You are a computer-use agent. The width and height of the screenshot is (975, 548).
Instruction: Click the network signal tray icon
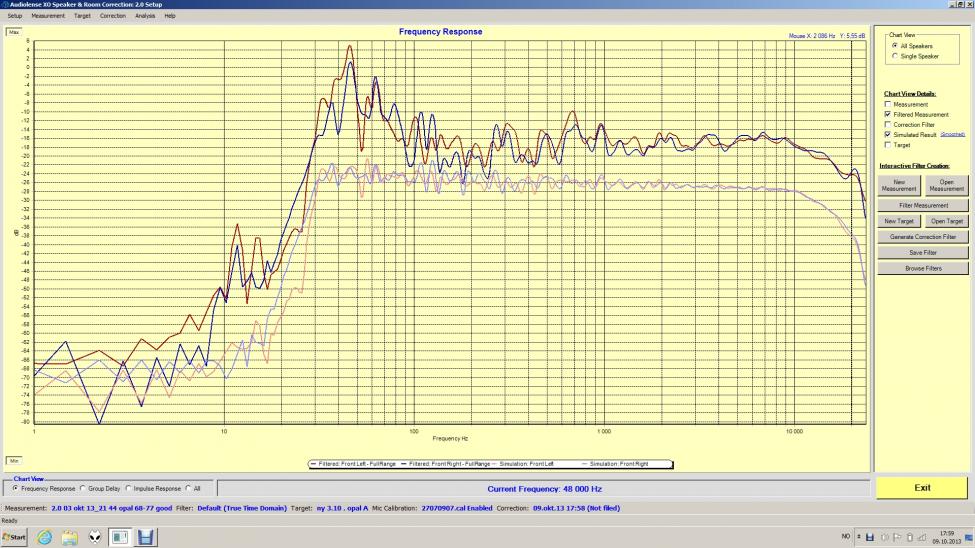[922, 537]
